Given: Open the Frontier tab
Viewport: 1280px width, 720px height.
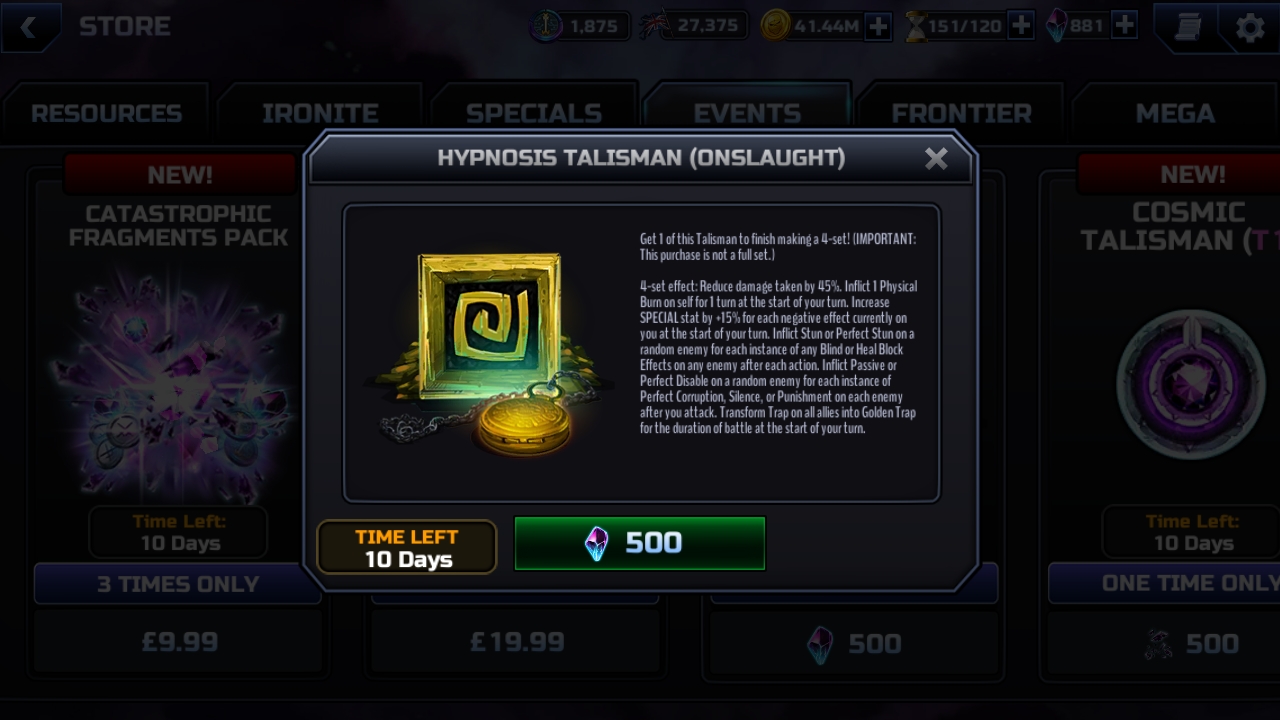Looking at the screenshot, I should pos(961,114).
